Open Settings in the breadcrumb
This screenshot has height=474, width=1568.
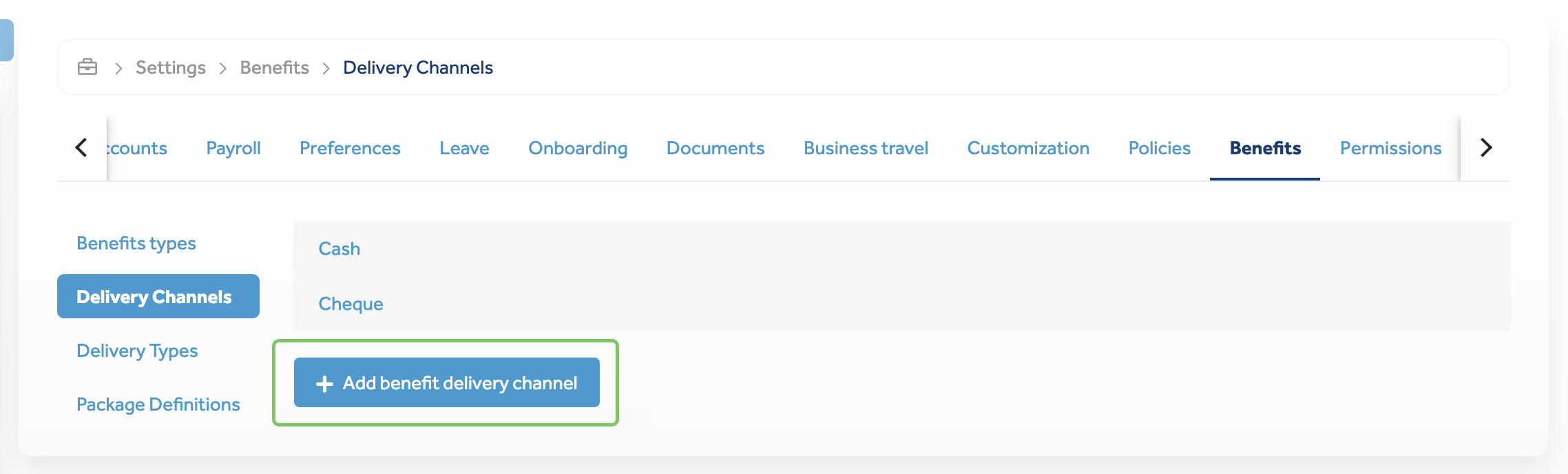click(171, 68)
